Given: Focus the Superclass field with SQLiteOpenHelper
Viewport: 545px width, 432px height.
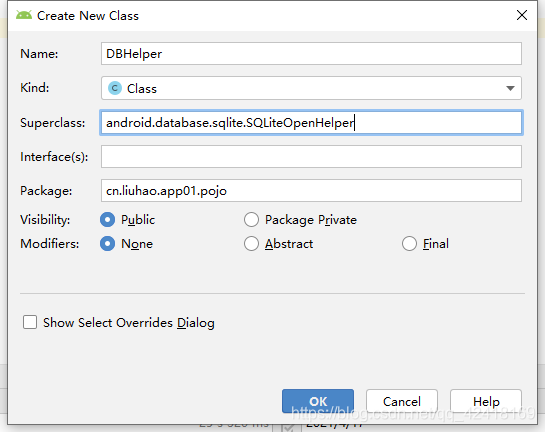Looking at the screenshot, I should click(x=311, y=123).
